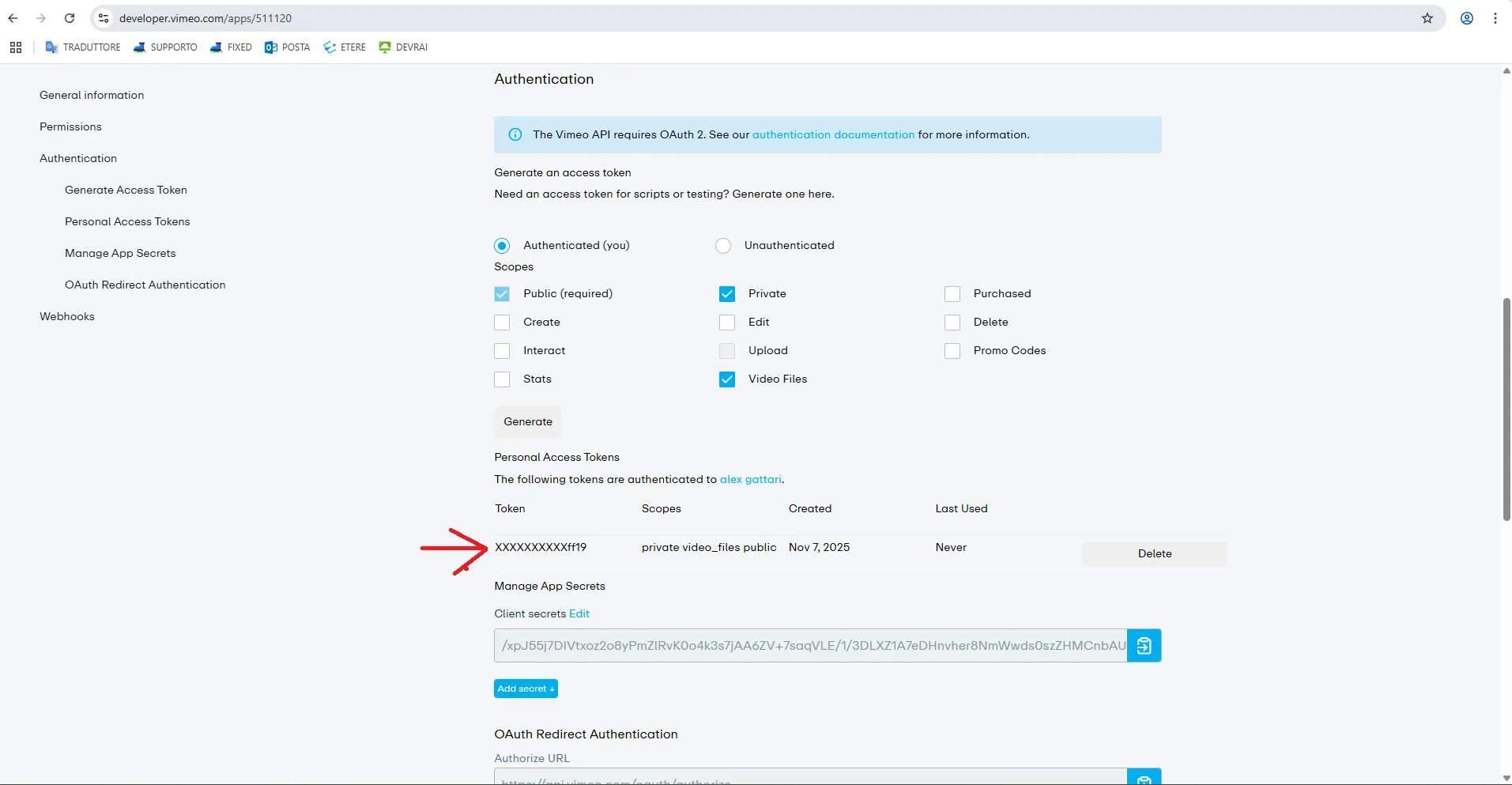Click the client secret text field
The width and height of the screenshot is (1512, 785).
(810, 646)
